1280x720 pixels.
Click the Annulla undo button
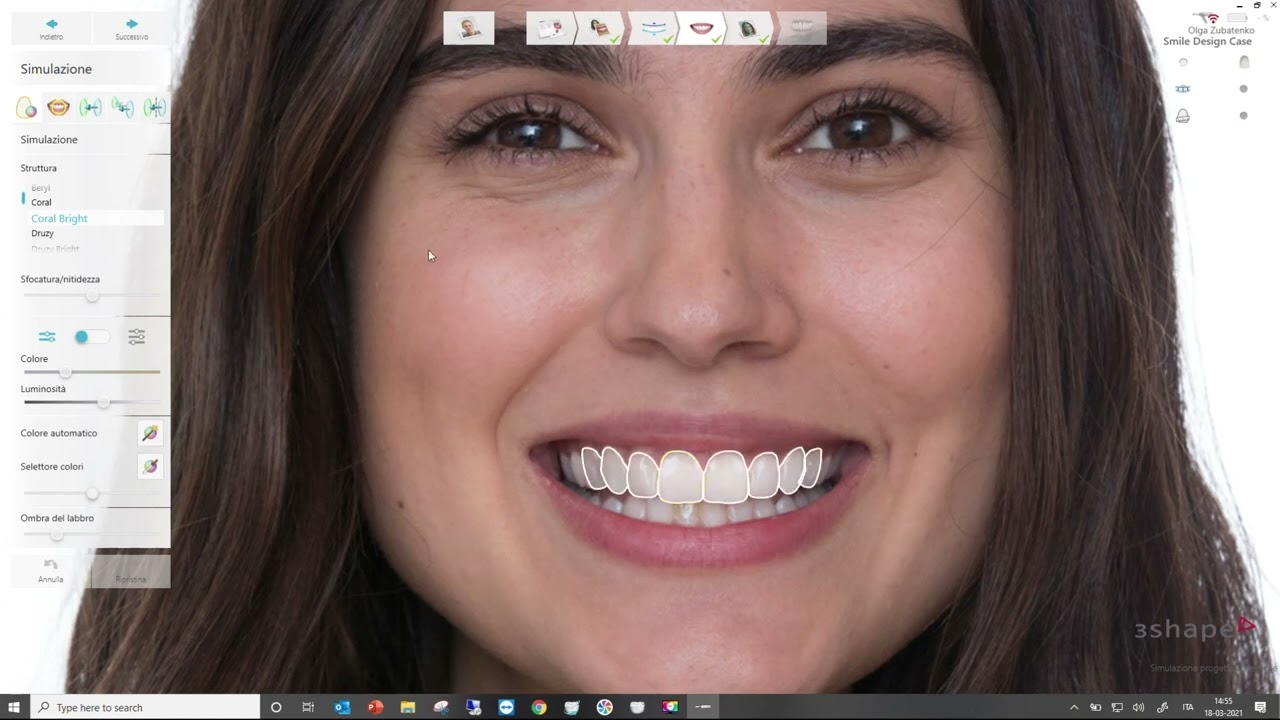[x=51, y=570]
